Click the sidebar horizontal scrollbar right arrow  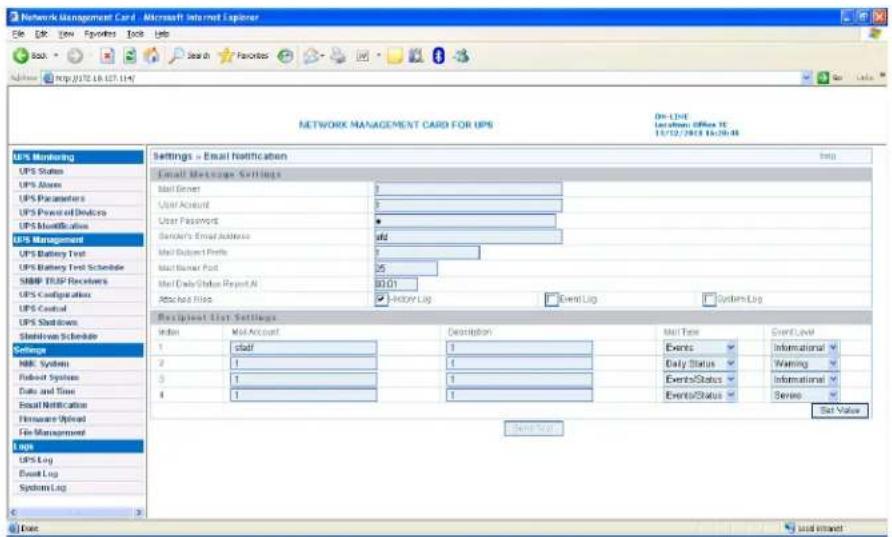point(139,513)
